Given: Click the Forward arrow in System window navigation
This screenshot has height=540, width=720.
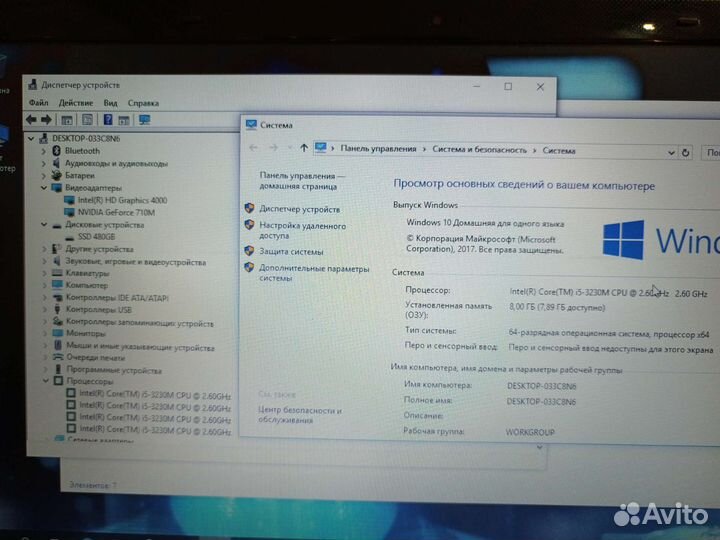Looking at the screenshot, I should click(x=273, y=147).
